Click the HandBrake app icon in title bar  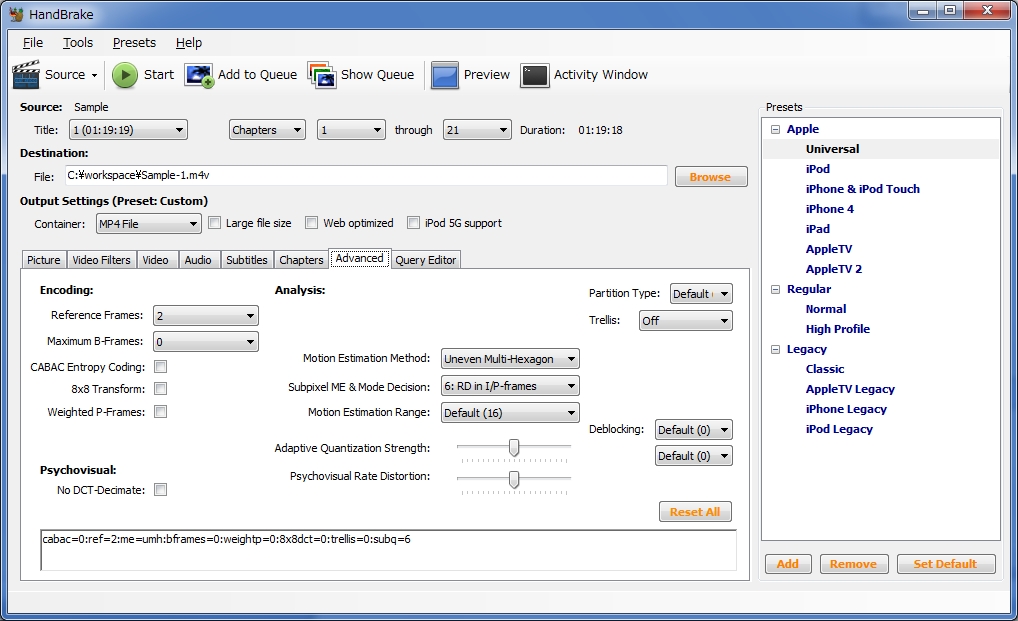click(16, 14)
